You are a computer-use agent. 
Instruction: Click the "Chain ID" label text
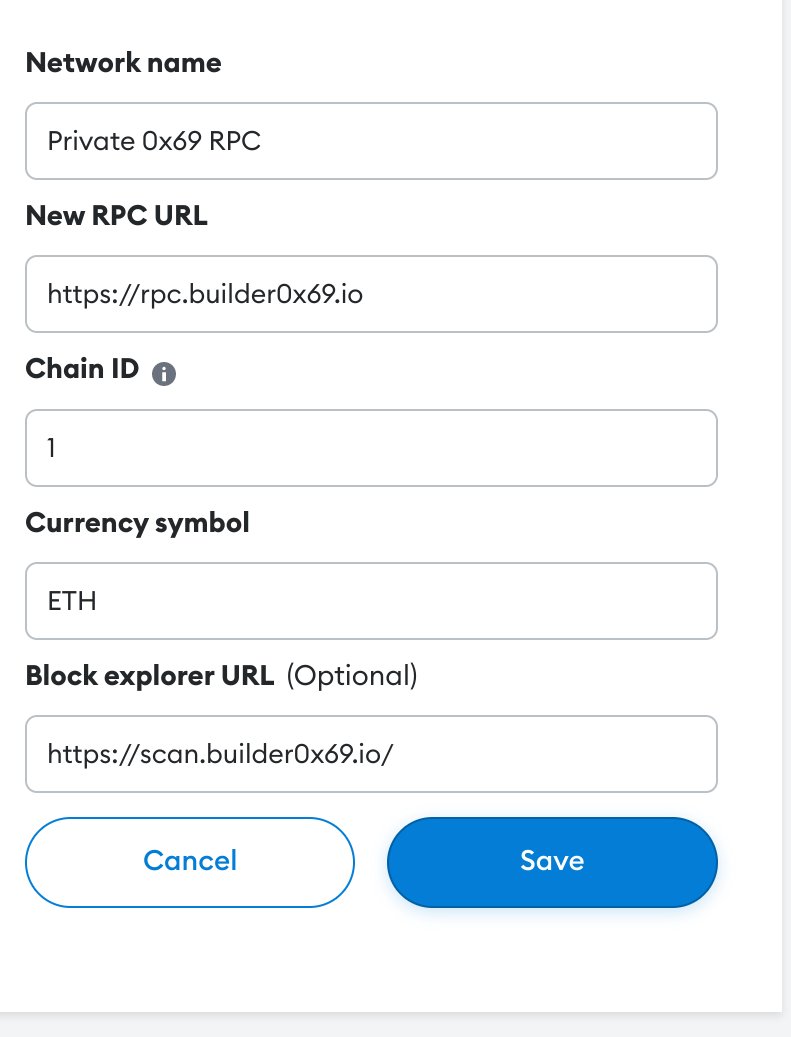click(x=82, y=368)
